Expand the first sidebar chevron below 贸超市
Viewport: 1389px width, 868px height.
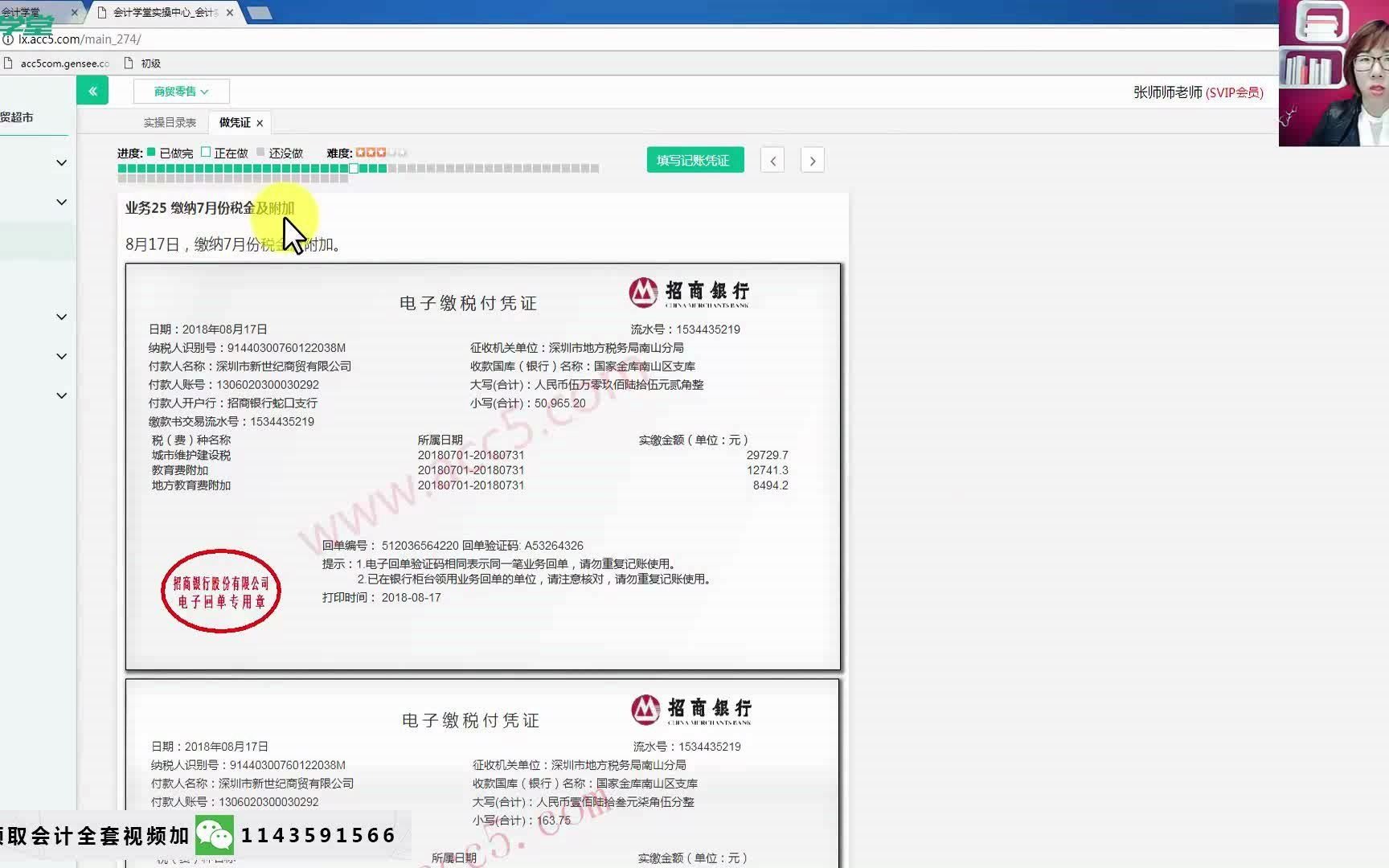61,163
